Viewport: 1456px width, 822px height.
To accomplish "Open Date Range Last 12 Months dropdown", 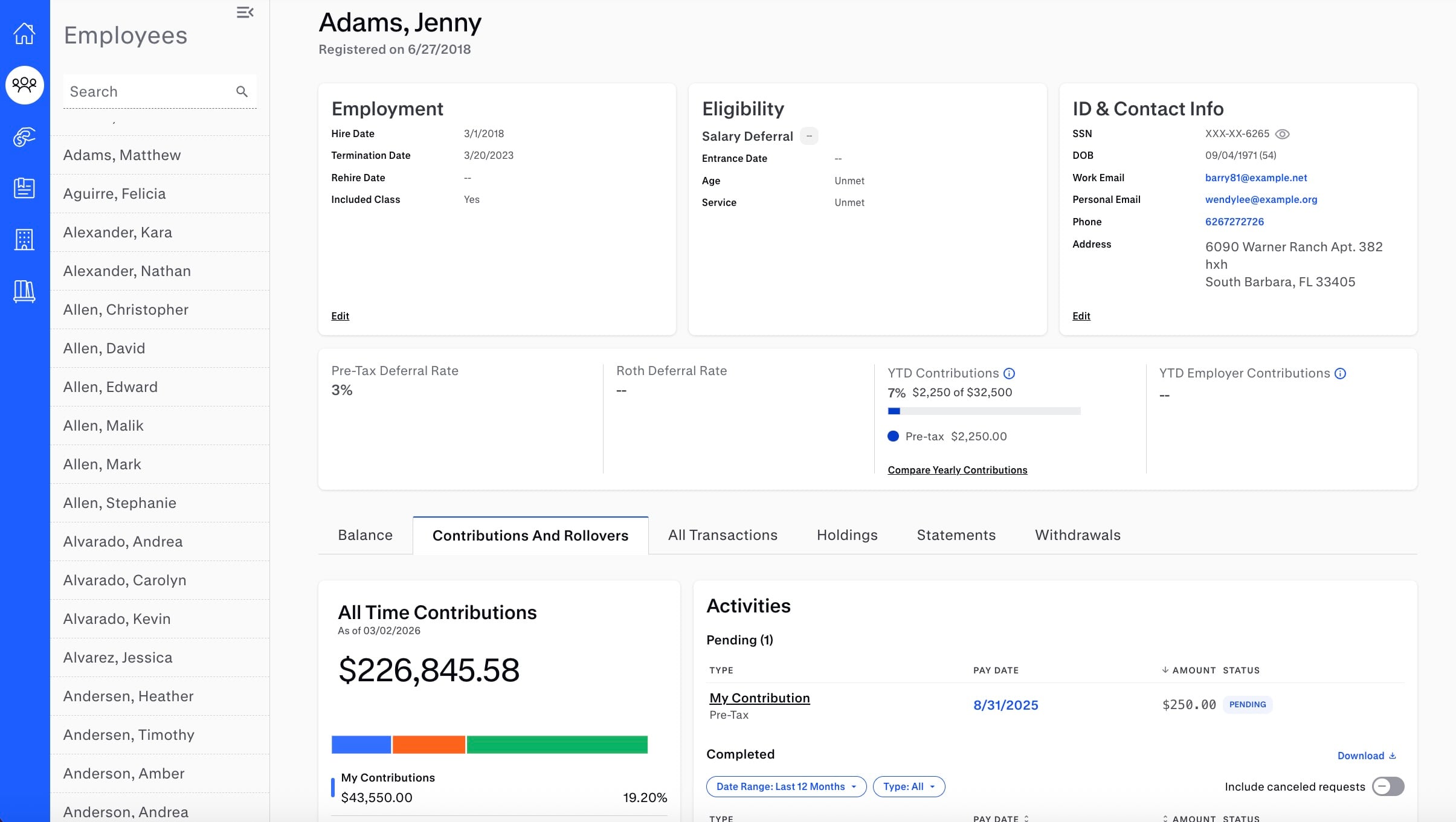I will point(786,786).
